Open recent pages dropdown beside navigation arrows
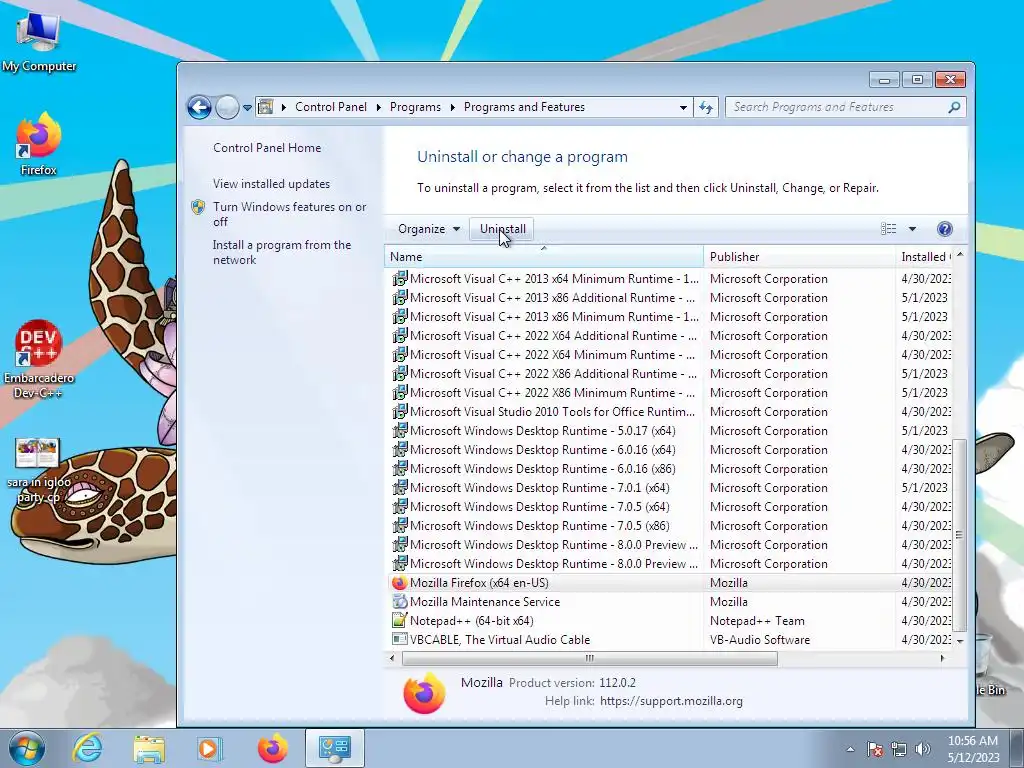This screenshot has height=768, width=1024. click(x=248, y=108)
